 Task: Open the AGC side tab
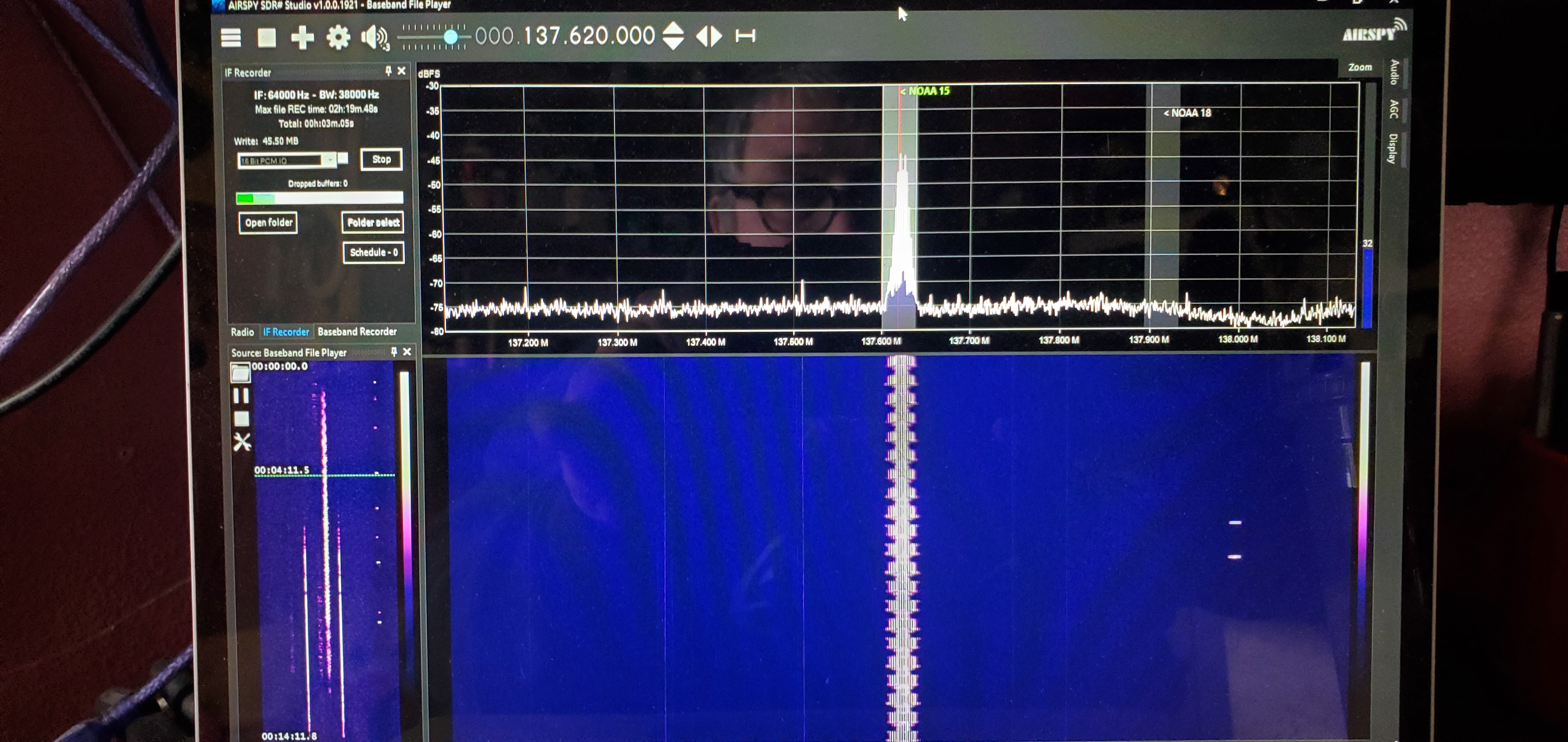click(1394, 109)
